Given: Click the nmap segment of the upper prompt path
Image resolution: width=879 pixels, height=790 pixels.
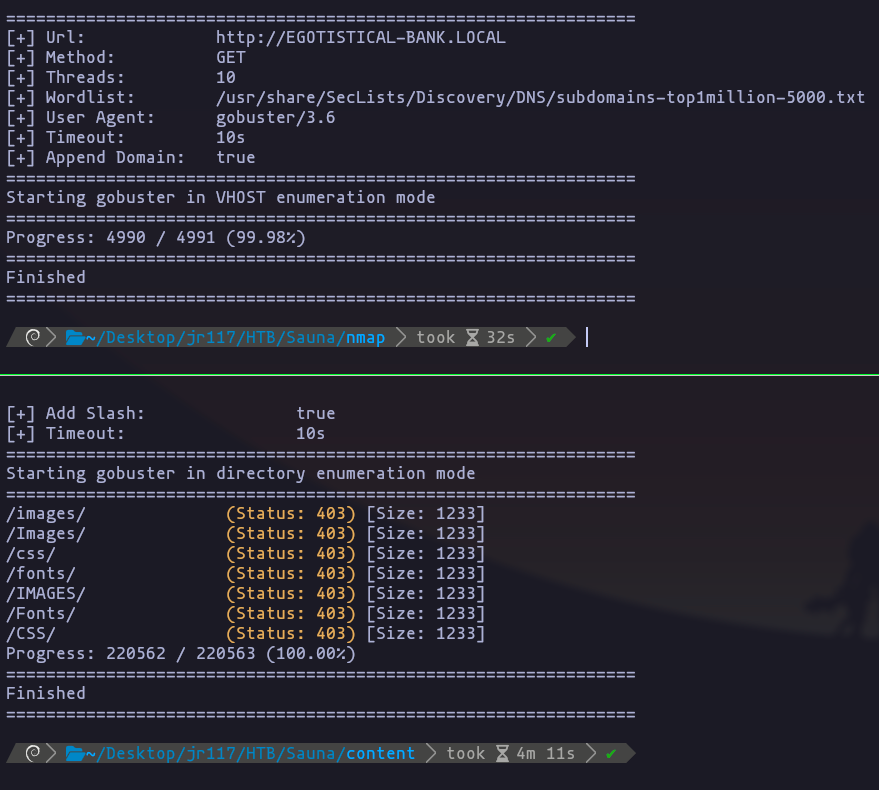Looking at the screenshot, I should [x=365, y=338].
